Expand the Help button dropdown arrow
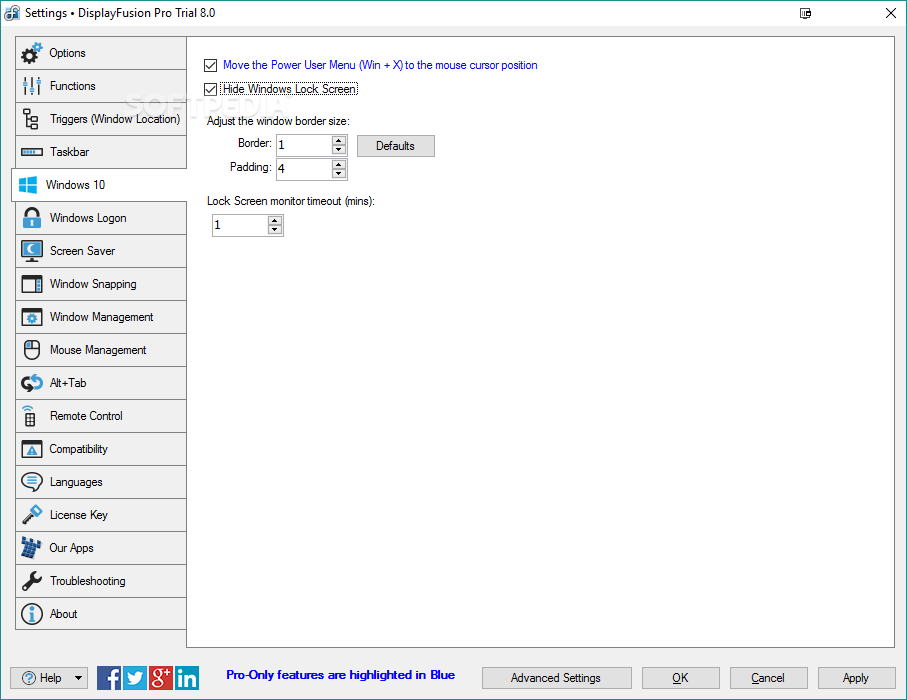Screen dimensions: 907x700 click(78, 678)
